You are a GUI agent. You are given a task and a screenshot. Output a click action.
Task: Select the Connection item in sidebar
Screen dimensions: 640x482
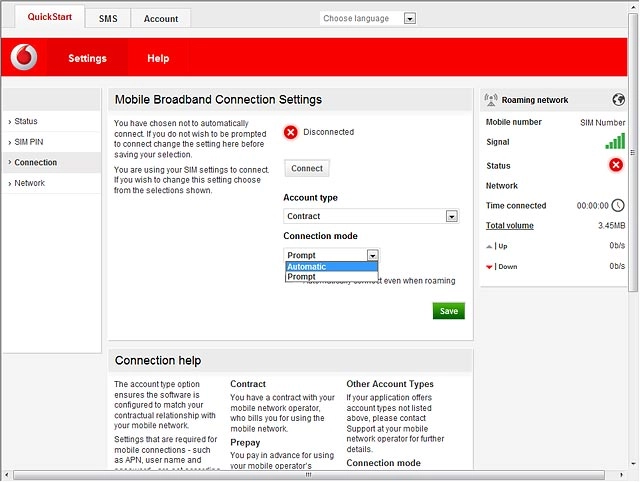coord(51,162)
